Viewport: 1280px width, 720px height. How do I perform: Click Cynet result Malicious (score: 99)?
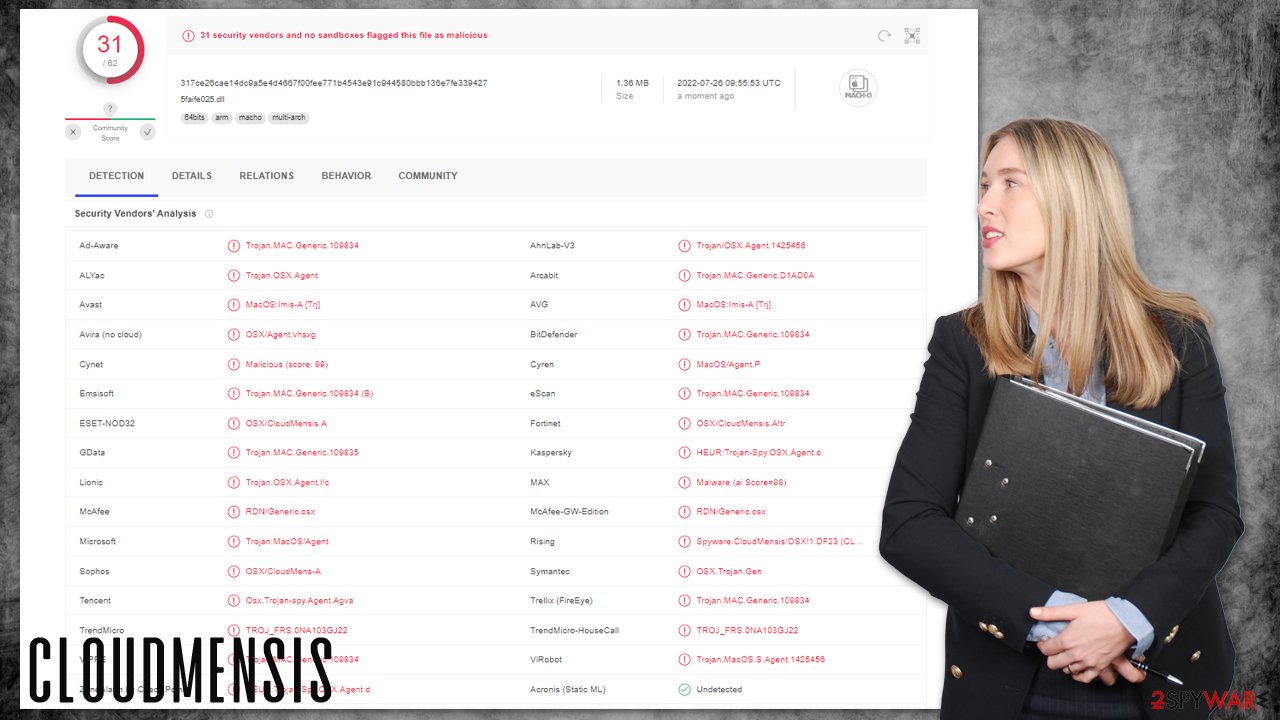point(287,364)
